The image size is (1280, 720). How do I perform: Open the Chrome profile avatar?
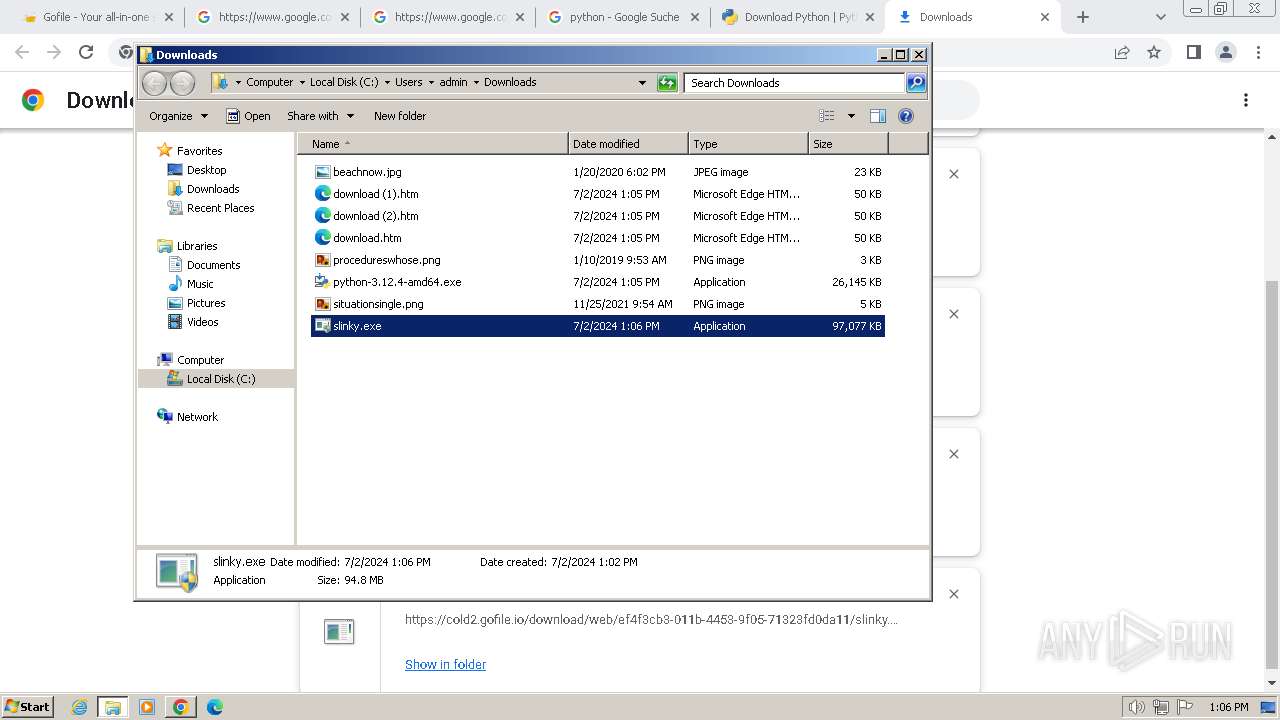1226,52
